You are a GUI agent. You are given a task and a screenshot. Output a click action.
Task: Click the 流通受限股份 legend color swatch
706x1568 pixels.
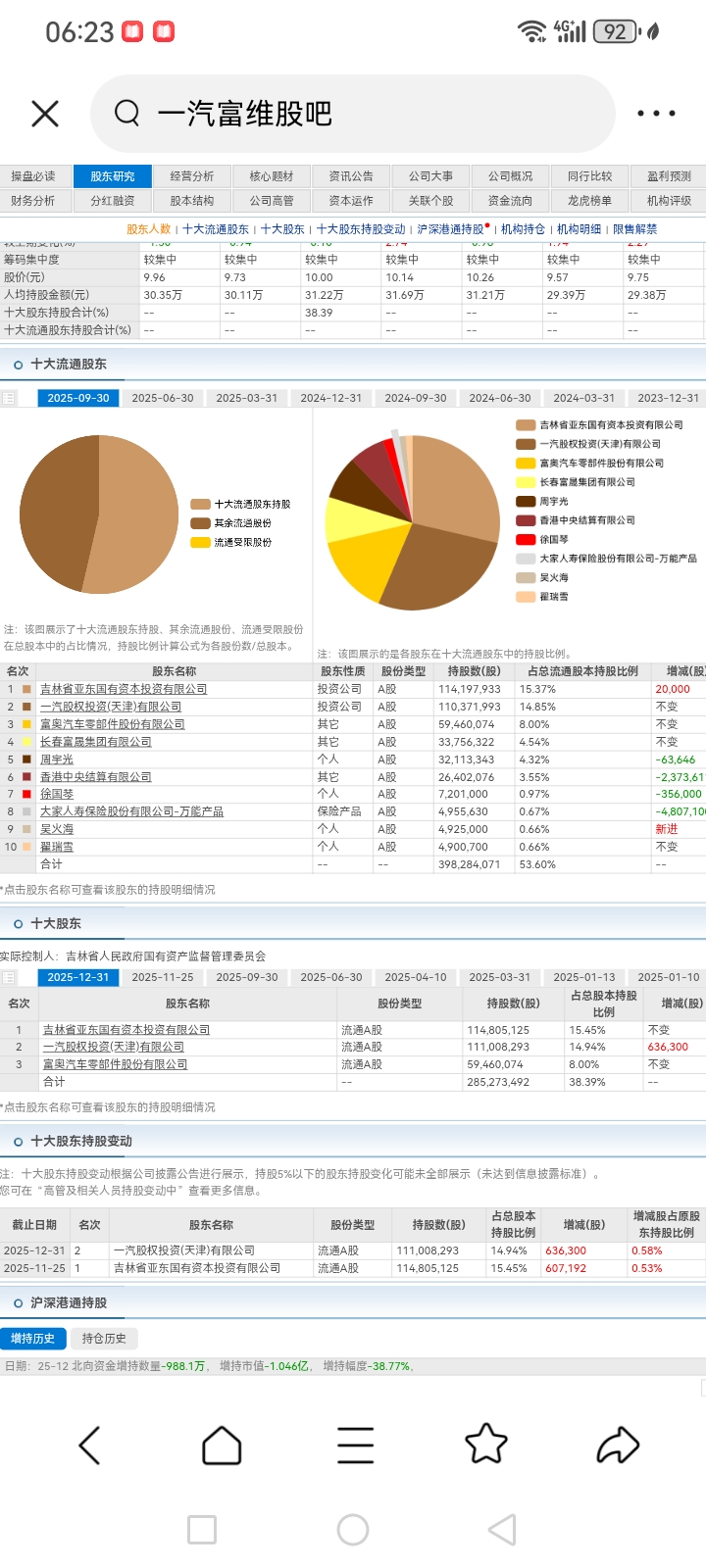[200, 542]
